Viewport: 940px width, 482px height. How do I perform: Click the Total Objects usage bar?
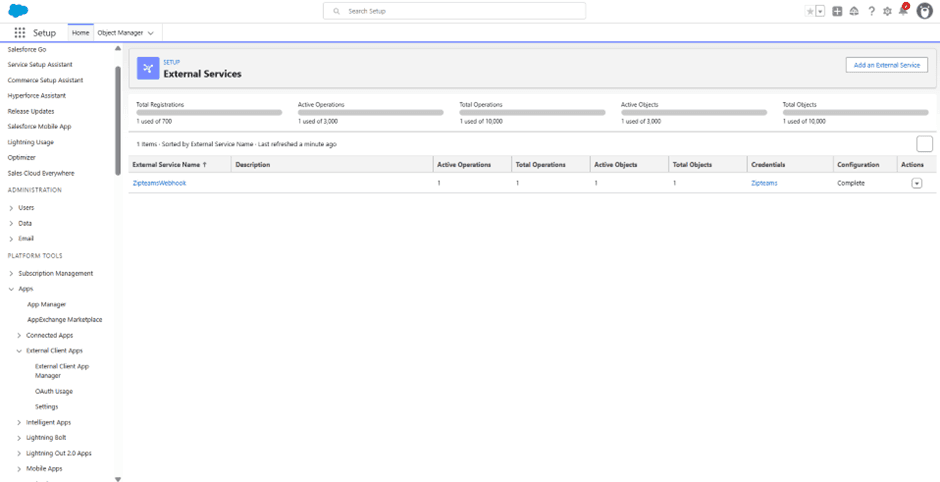point(855,113)
